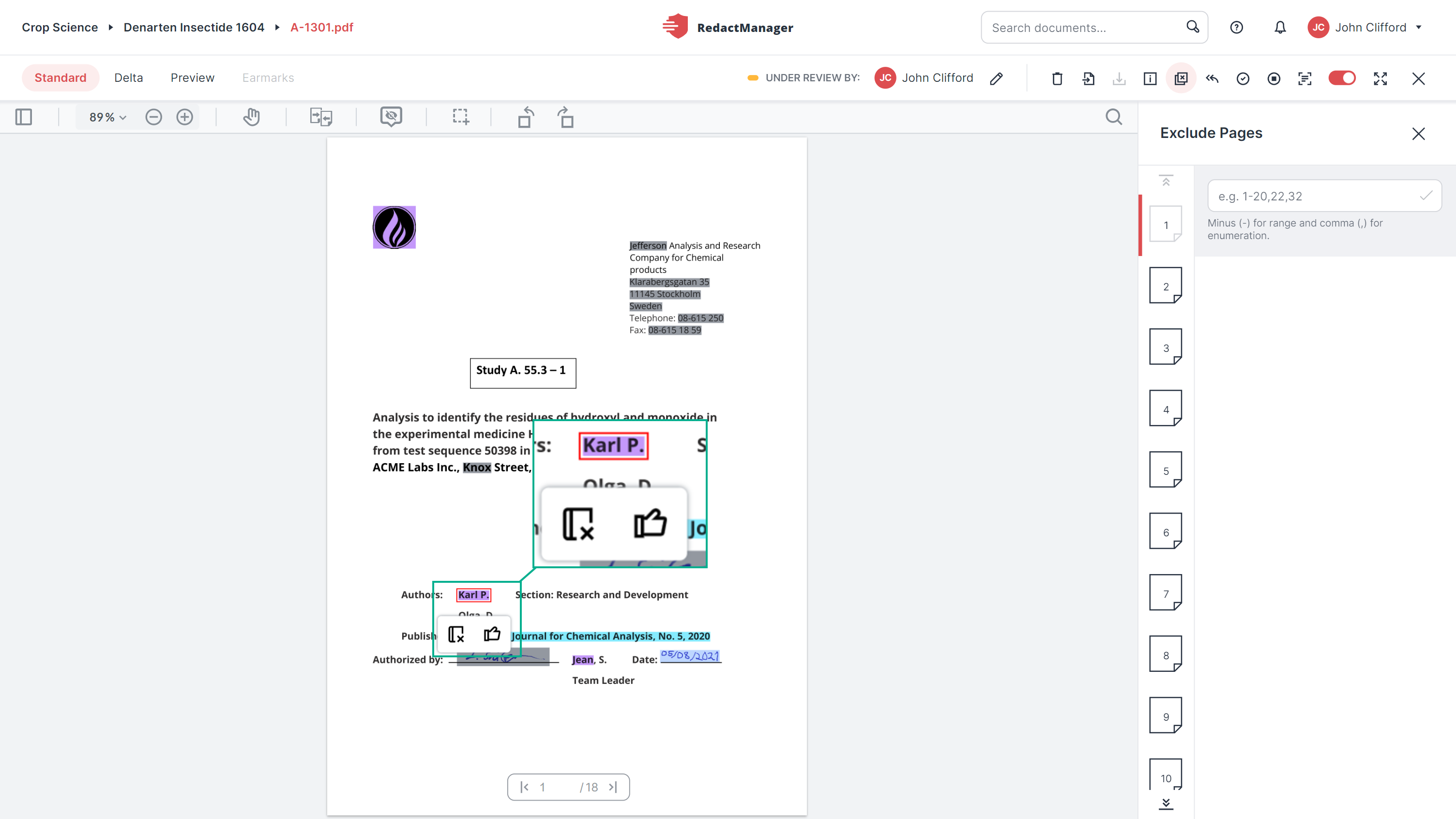Go to the first page arrow
This screenshot has width=1456, height=819.
coord(525,788)
